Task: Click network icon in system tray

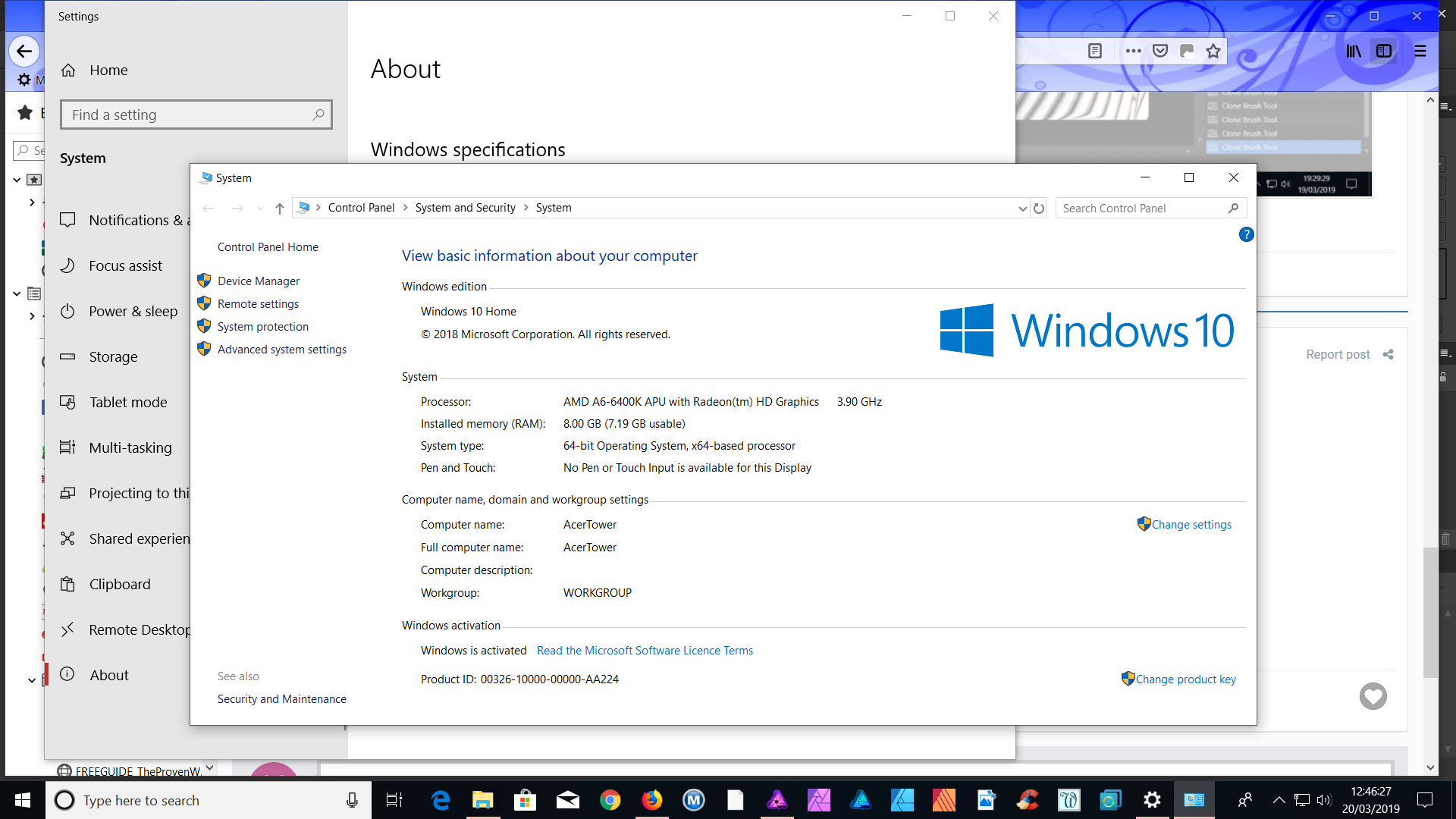Action: [x=1302, y=800]
